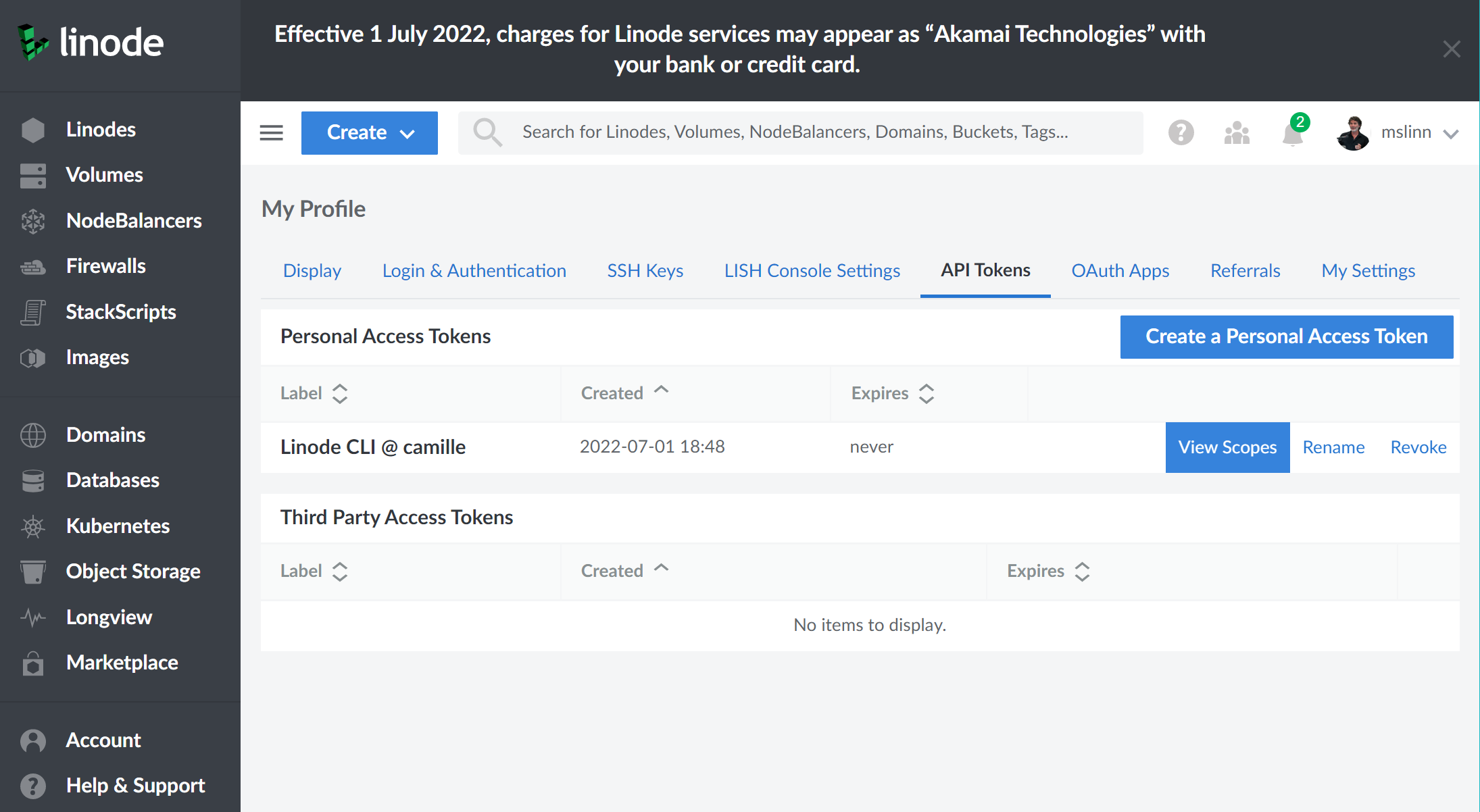Open the notifications bell icon
1480x812 pixels.
1292,133
